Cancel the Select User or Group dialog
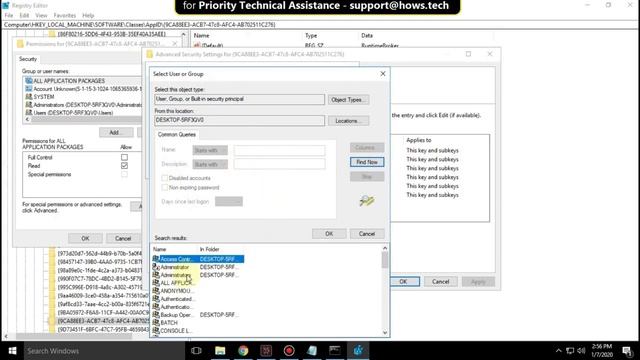640x360 pixels. point(367,233)
